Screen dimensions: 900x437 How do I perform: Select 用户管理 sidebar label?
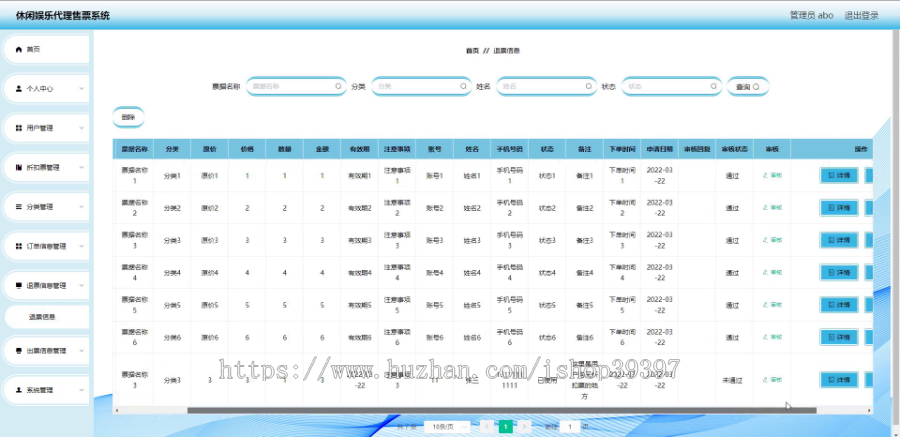point(40,128)
